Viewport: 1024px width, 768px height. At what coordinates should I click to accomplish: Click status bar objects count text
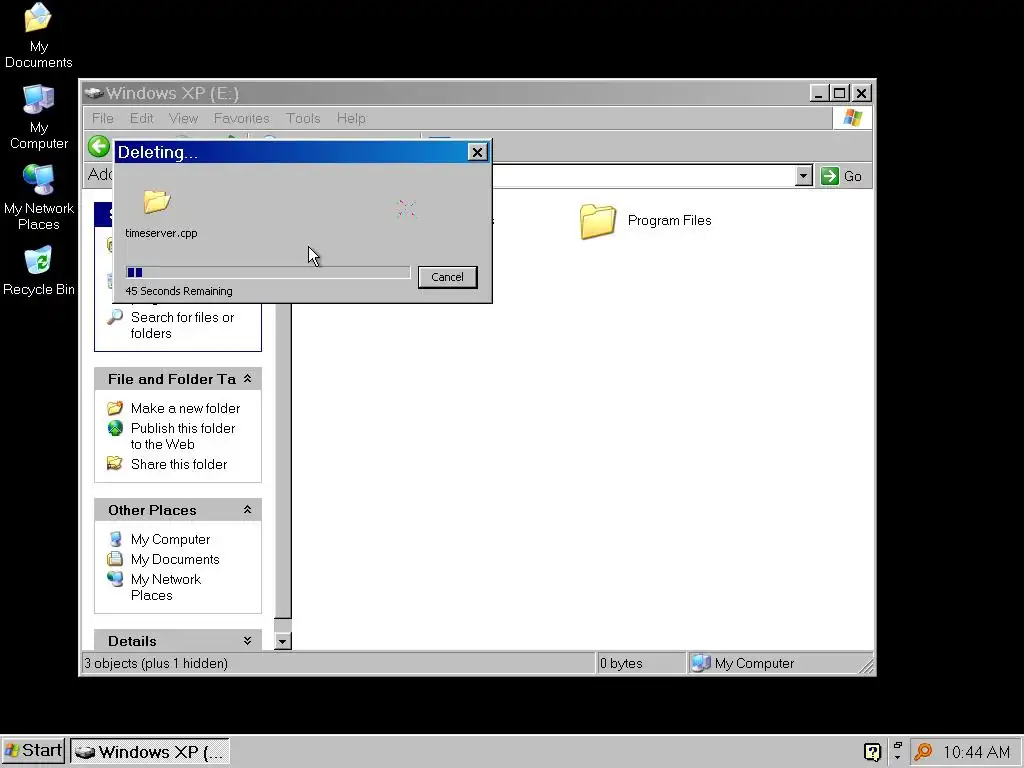tap(156, 664)
